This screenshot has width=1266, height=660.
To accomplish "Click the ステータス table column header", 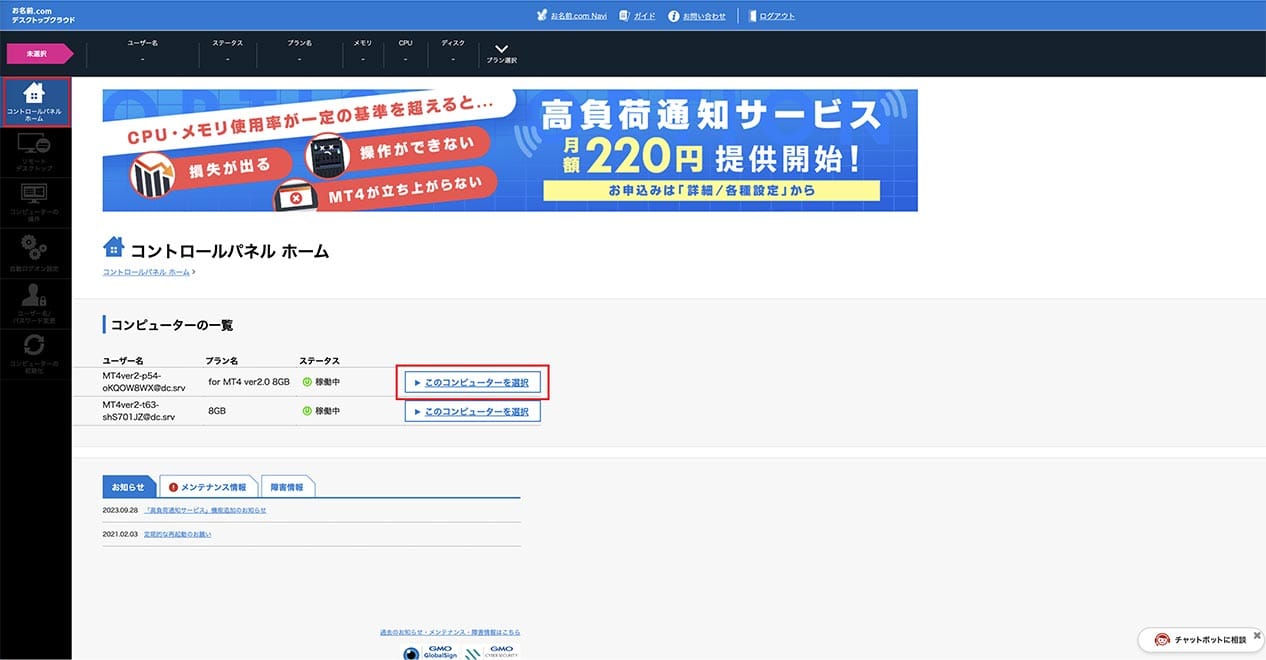I will tap(319, 360).
